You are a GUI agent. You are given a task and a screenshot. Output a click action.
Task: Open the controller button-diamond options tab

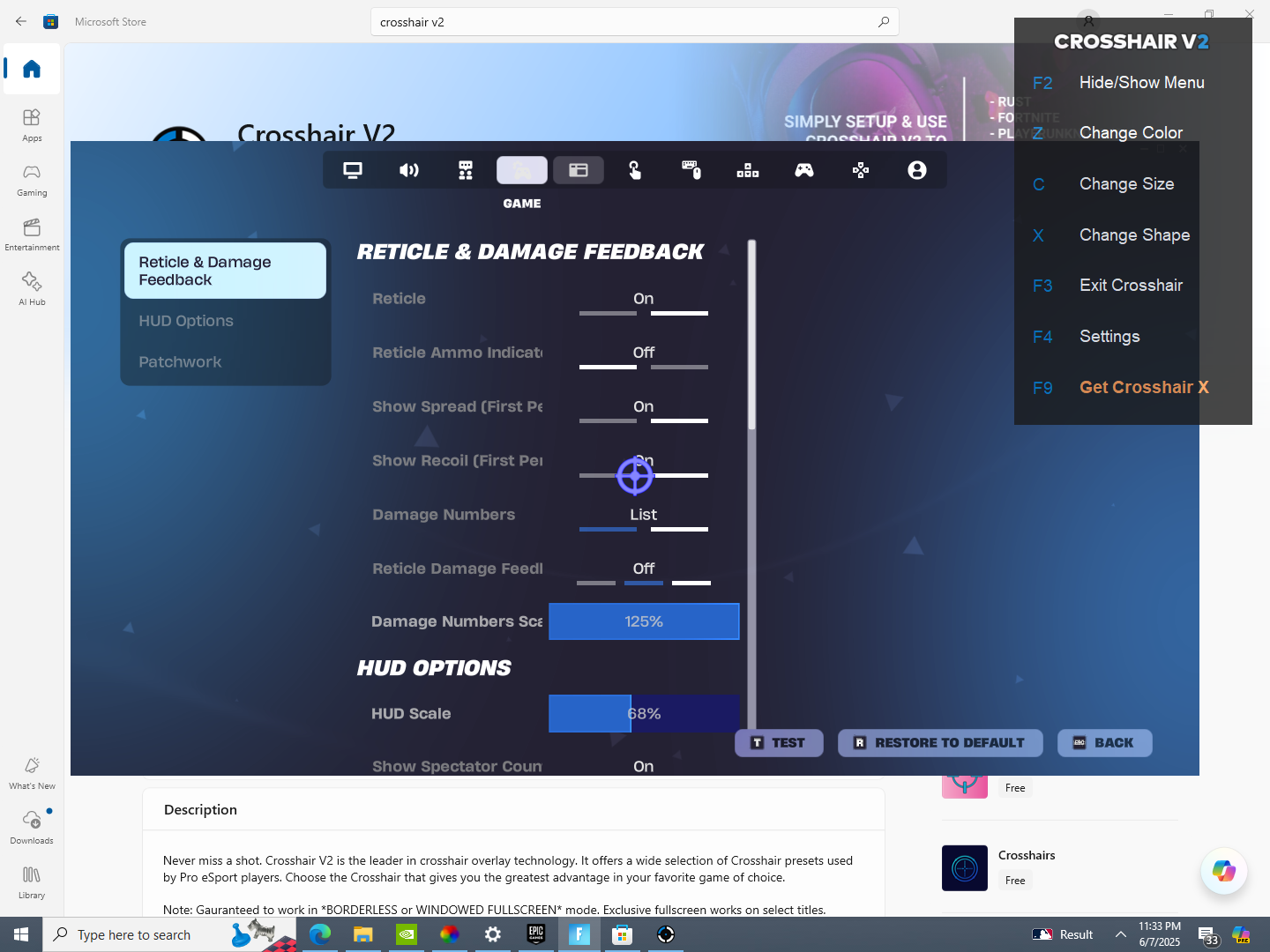pos(861,170)
